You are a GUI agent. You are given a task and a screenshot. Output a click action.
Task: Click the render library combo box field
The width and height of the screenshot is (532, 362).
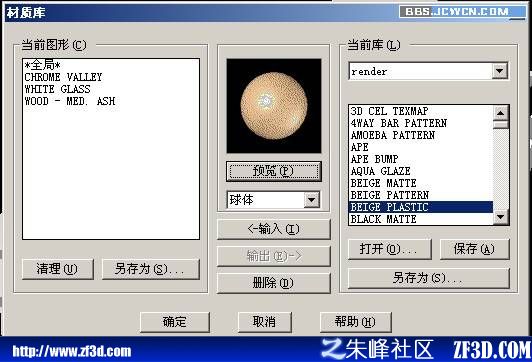click(x=428, y=71)
